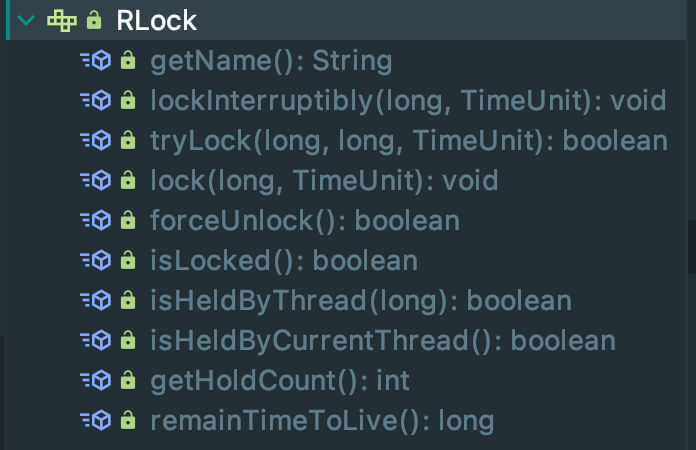Click the method icon beside forceUnlock()
Viewport: 696px width, 450px height.
(96, 221)
